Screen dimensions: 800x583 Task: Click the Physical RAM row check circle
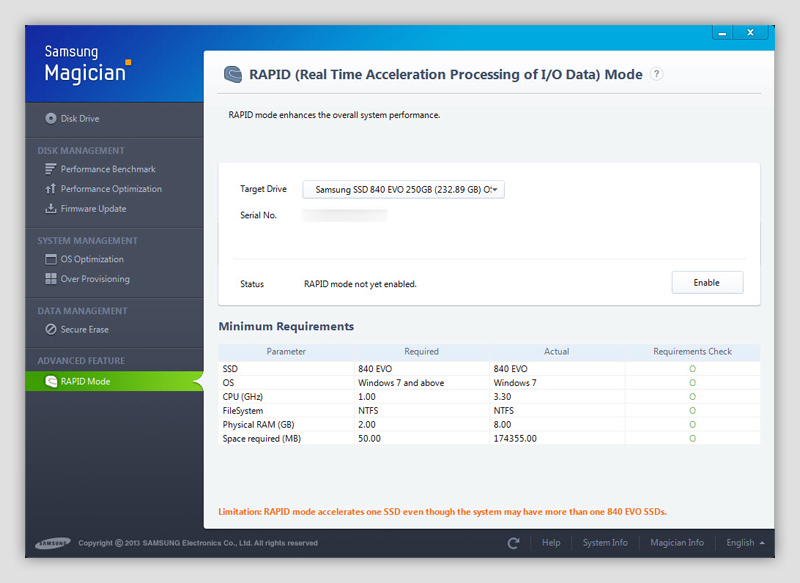692,424
